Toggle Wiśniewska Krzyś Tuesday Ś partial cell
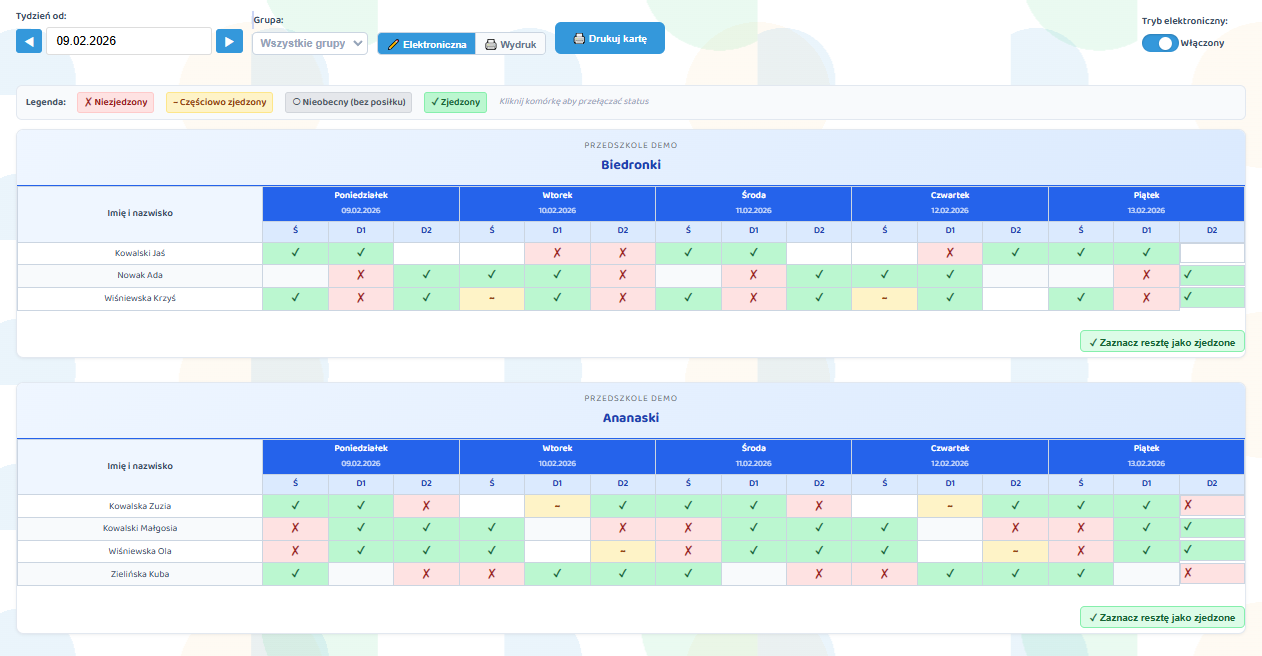 [x=492, y=298]
